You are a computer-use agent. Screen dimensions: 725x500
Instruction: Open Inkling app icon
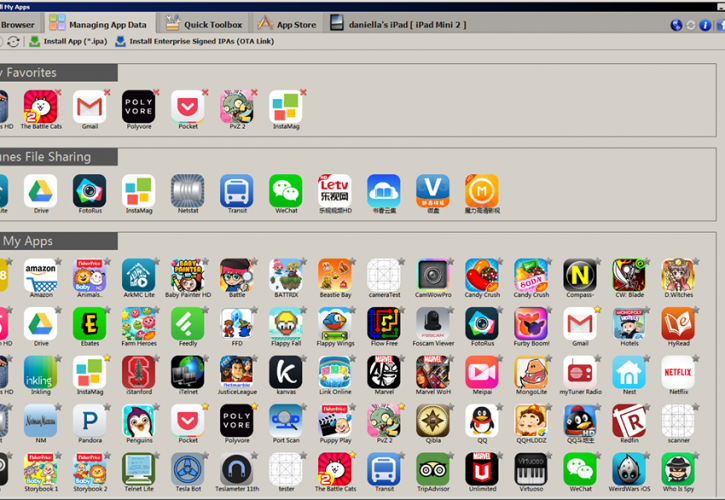pyautogui.click(x=41, y=372)
